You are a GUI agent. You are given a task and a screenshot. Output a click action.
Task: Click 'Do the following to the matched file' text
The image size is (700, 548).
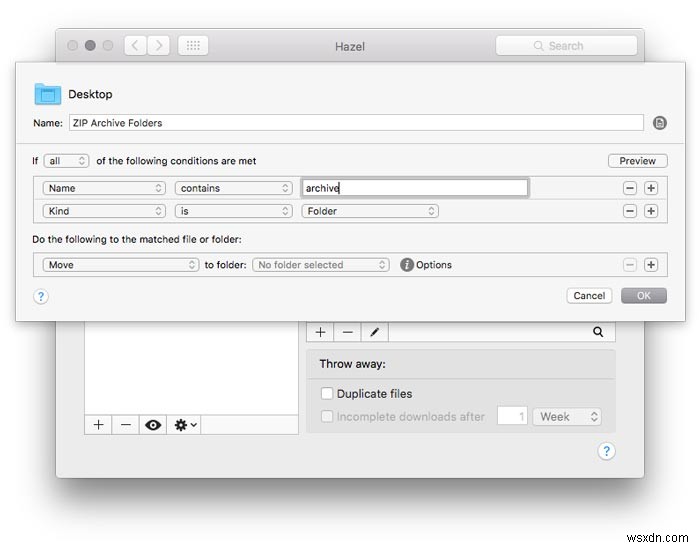[137, 240]
